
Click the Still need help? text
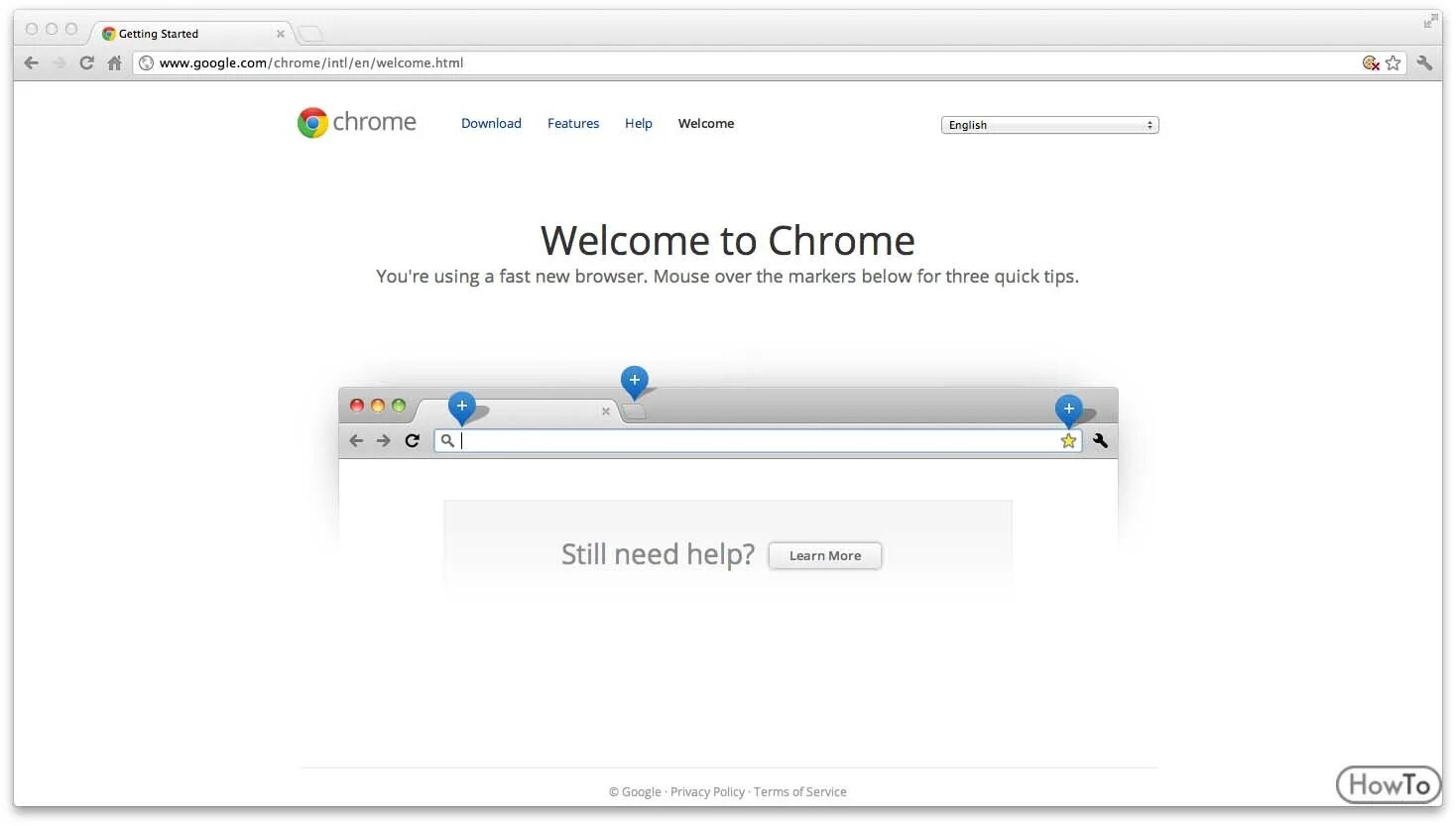658,554
